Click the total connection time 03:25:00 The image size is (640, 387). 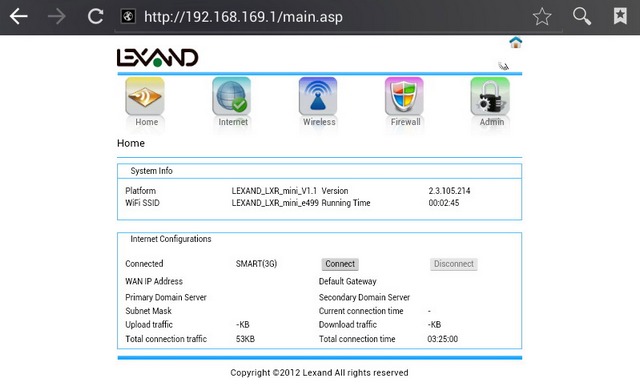click(x=443, y=339)
